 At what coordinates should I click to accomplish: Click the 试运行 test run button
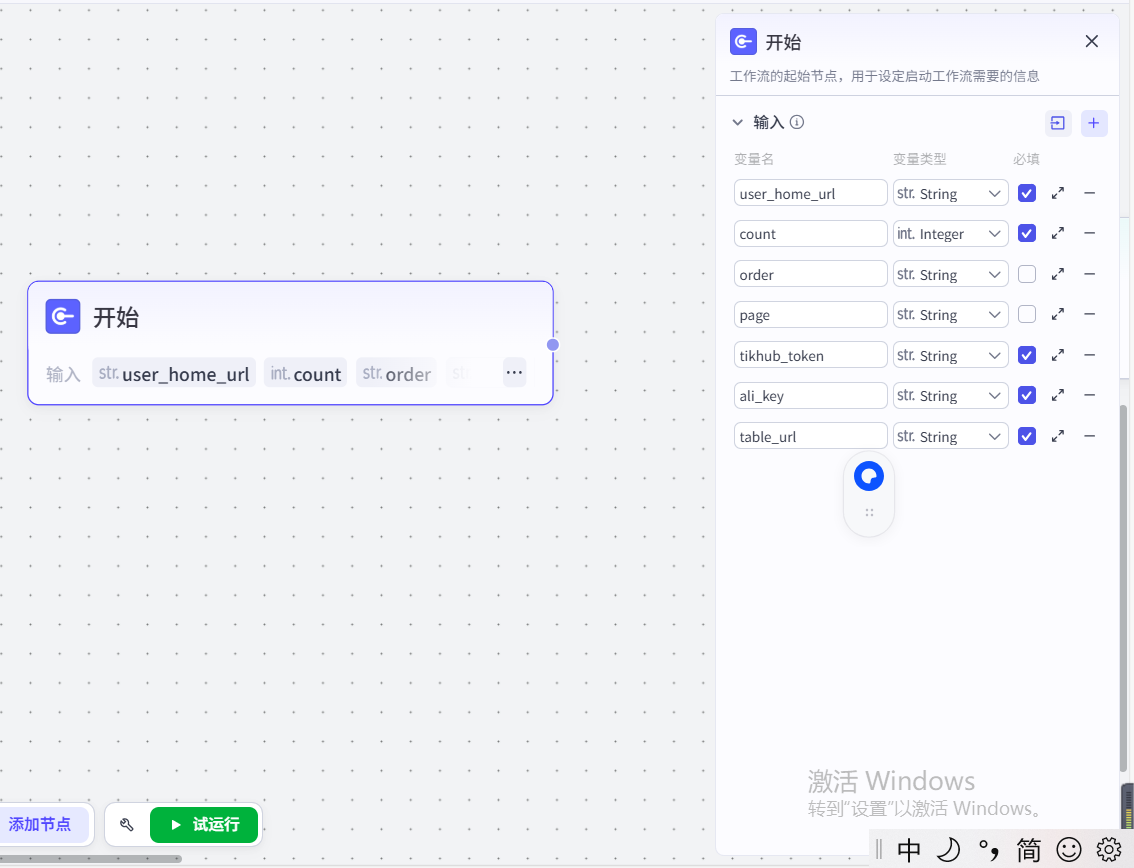click(x=204, y=825)
